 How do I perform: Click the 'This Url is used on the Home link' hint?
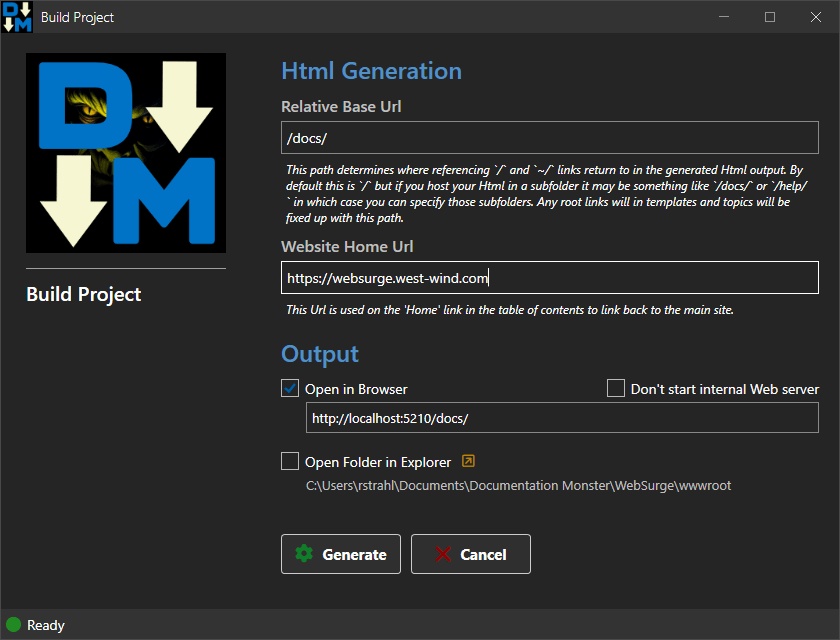(x=510, y=310)
